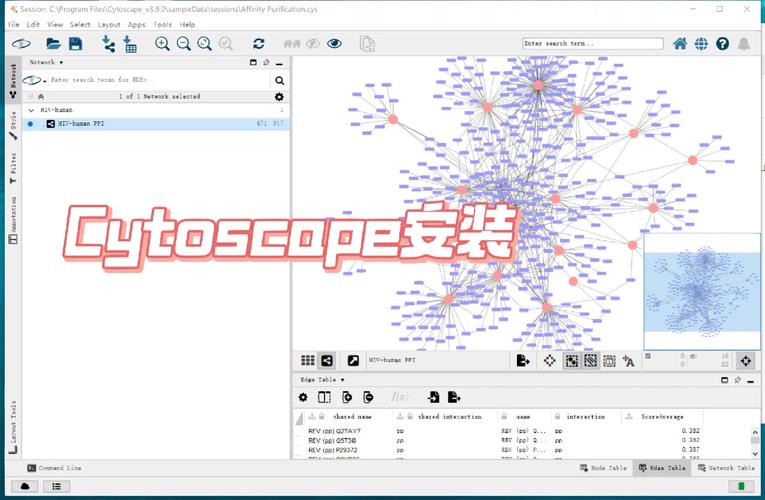Open the App Store globe icon
This screenshot has width=765, height=500.
click(x=701, y=44)
